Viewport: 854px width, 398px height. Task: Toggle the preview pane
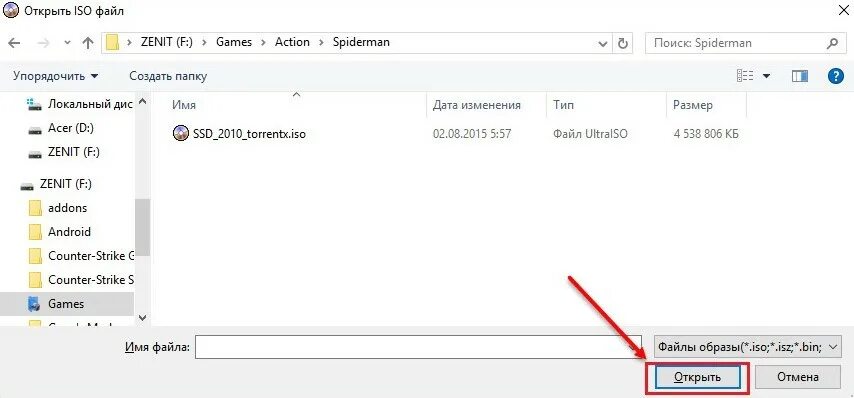(x=800, y=76)
